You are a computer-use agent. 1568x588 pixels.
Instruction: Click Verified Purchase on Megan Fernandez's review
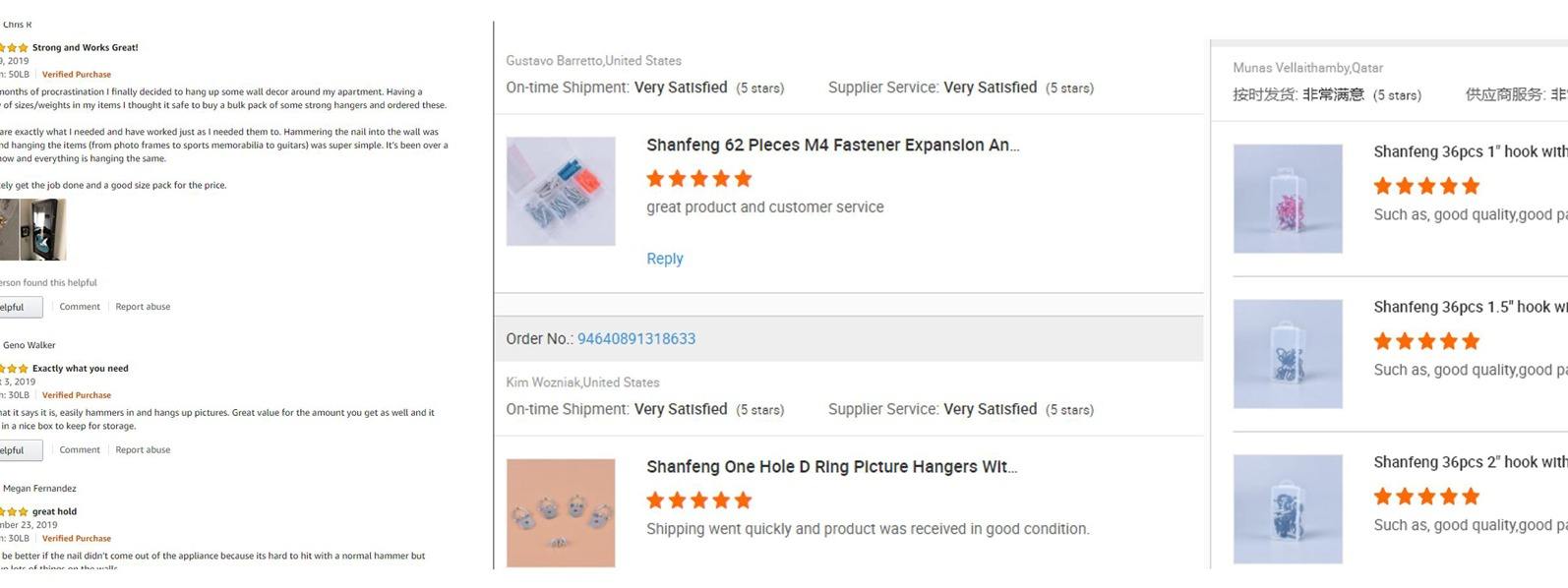(x=77, y=539)
